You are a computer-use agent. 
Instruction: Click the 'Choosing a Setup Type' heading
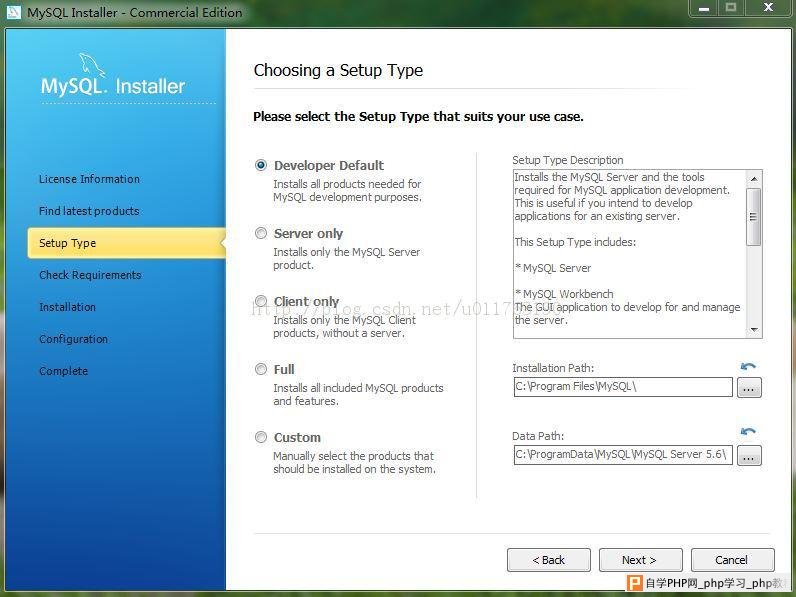338,70
